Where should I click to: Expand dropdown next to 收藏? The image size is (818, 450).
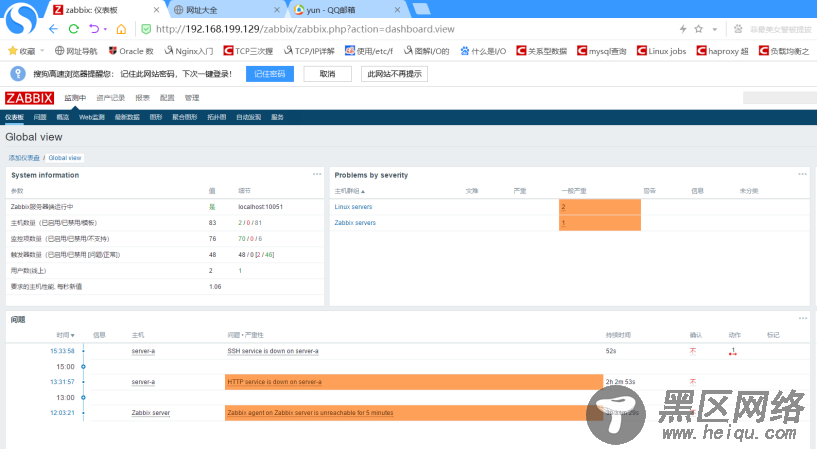42,51
